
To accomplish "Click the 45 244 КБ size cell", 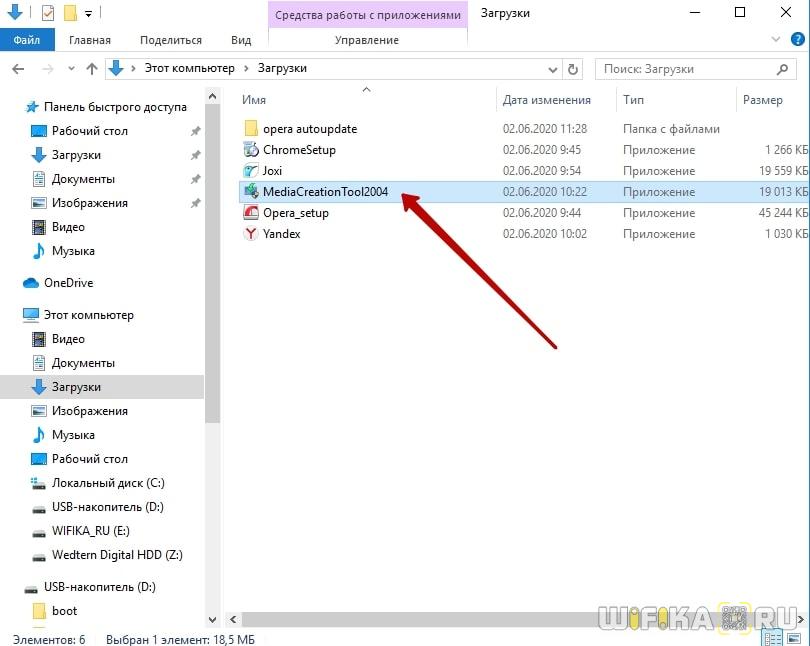I will pos(783,213).
